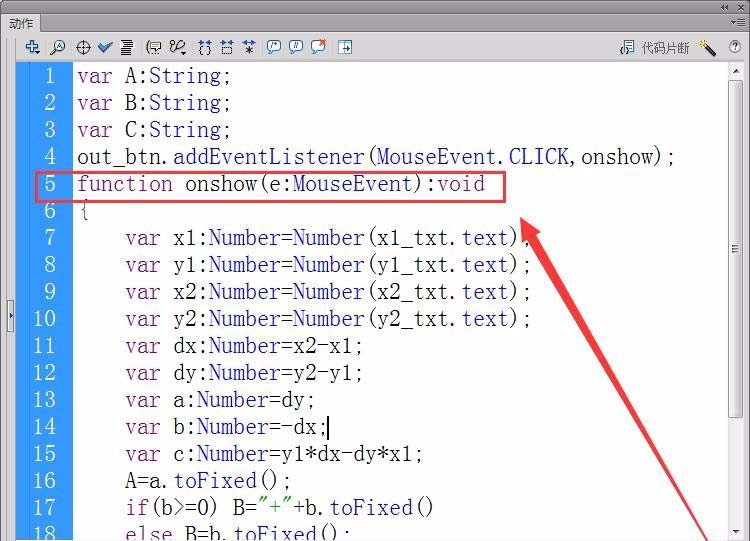The image size is (750, 541).
Task: Click on the opening brace on line 6
Action: click(x=84, y=210)
